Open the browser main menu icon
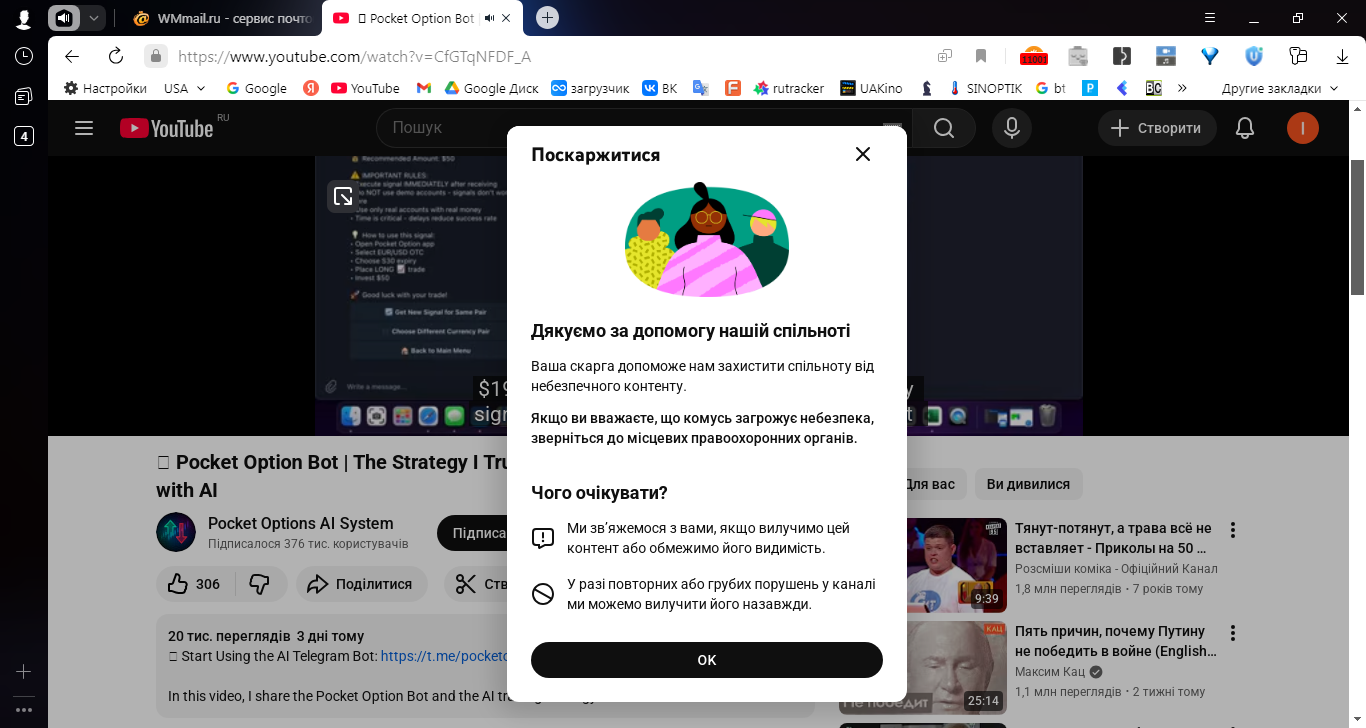Image resolution: width=1366 pixels, height=728 pixels. tap(1209, 18)
